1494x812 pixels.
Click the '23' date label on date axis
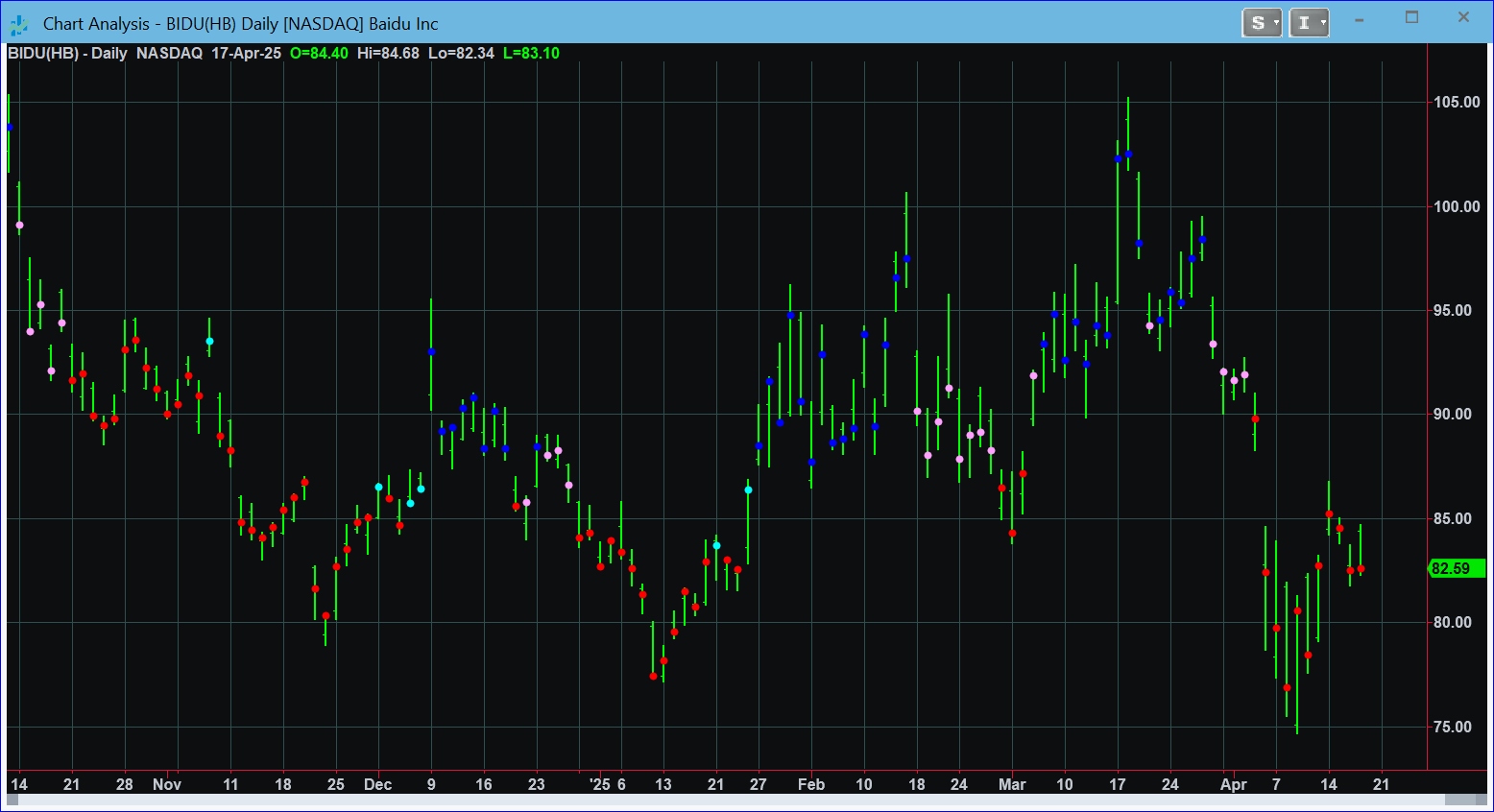tap(537, 784)
